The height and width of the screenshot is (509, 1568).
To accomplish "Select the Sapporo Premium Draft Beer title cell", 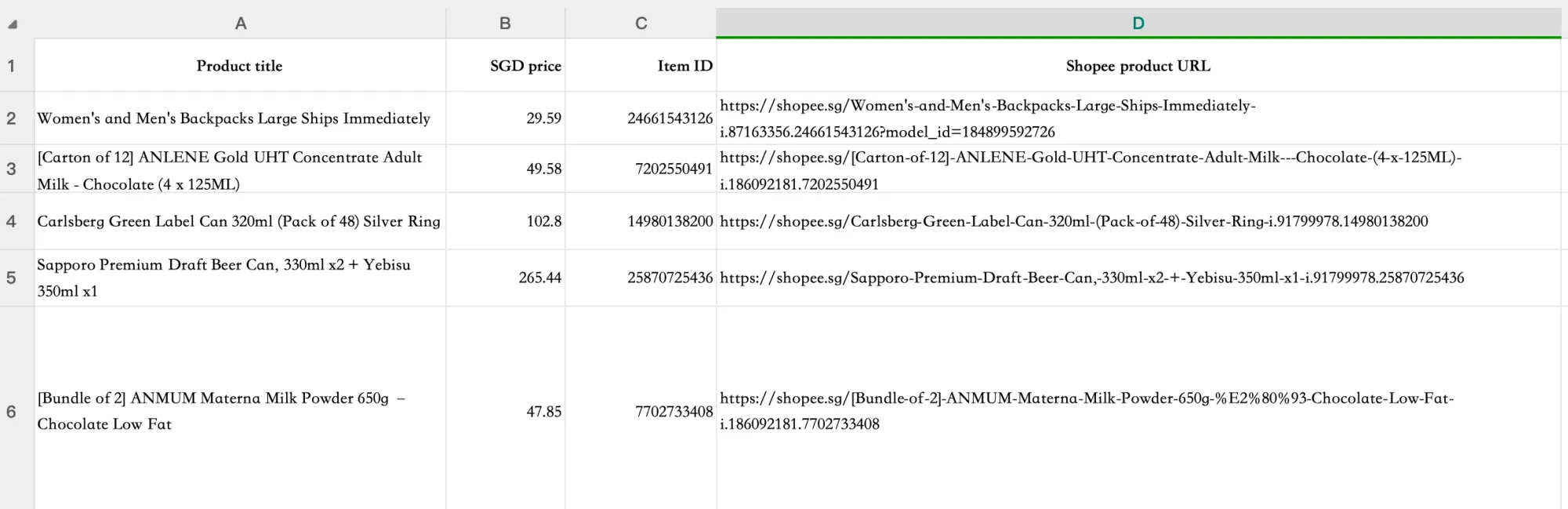I will (241, 278).
